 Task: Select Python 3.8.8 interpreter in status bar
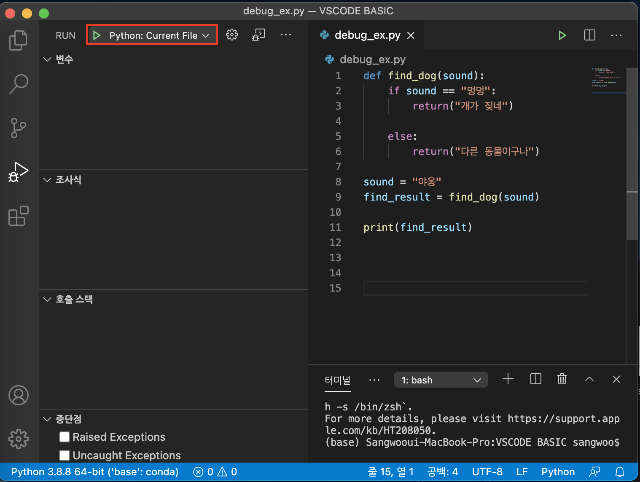click(95, 472)
